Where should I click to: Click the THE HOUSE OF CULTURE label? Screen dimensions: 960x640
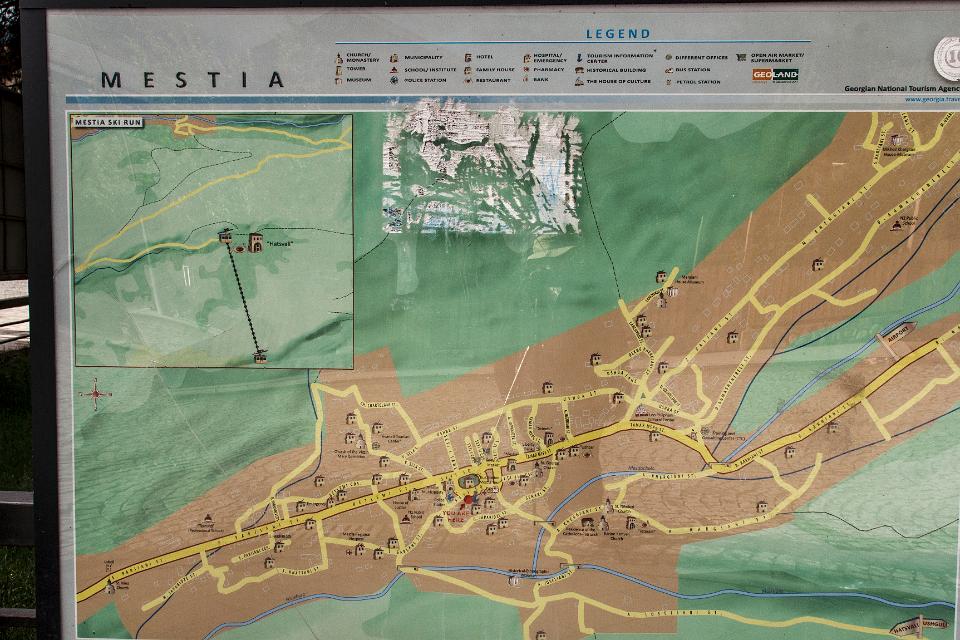tap(618, 81)
